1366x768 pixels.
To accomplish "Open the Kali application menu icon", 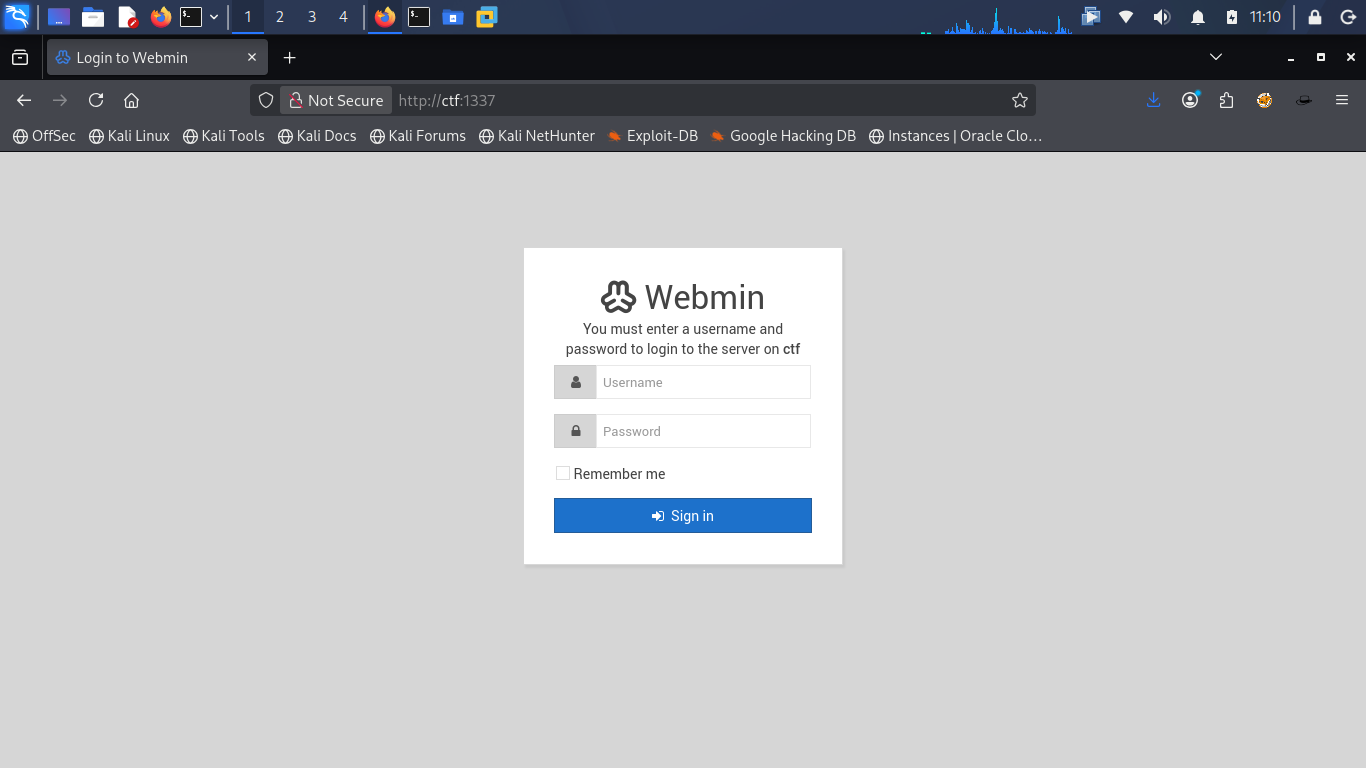I will [x=17, y=16].
